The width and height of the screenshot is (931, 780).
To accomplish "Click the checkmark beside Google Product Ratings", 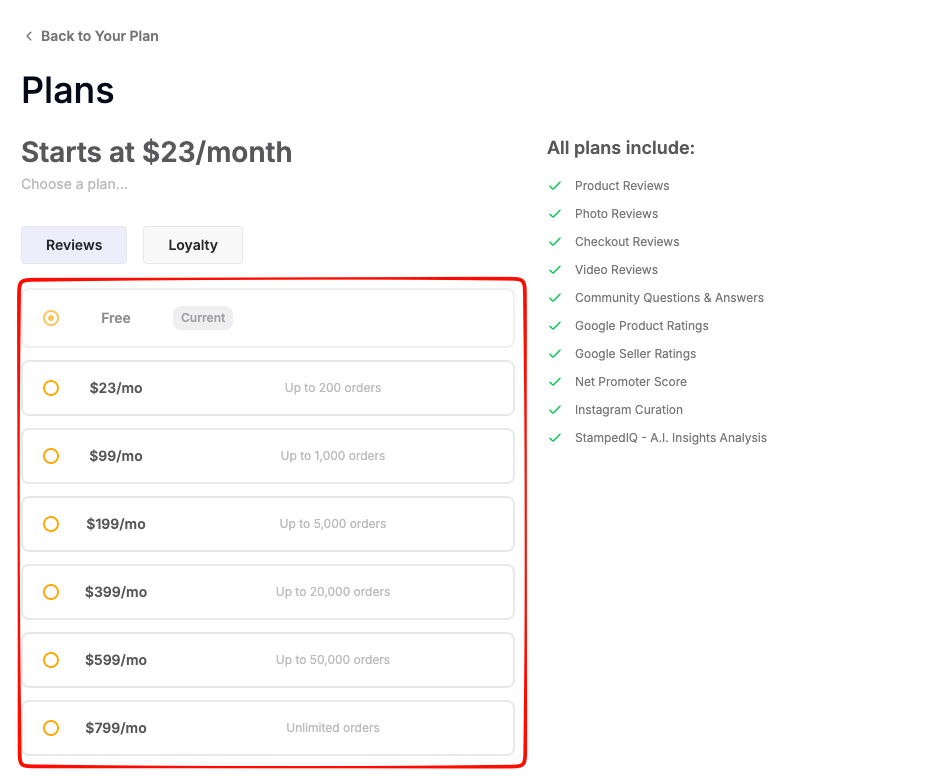I will (x=555, y=326).
